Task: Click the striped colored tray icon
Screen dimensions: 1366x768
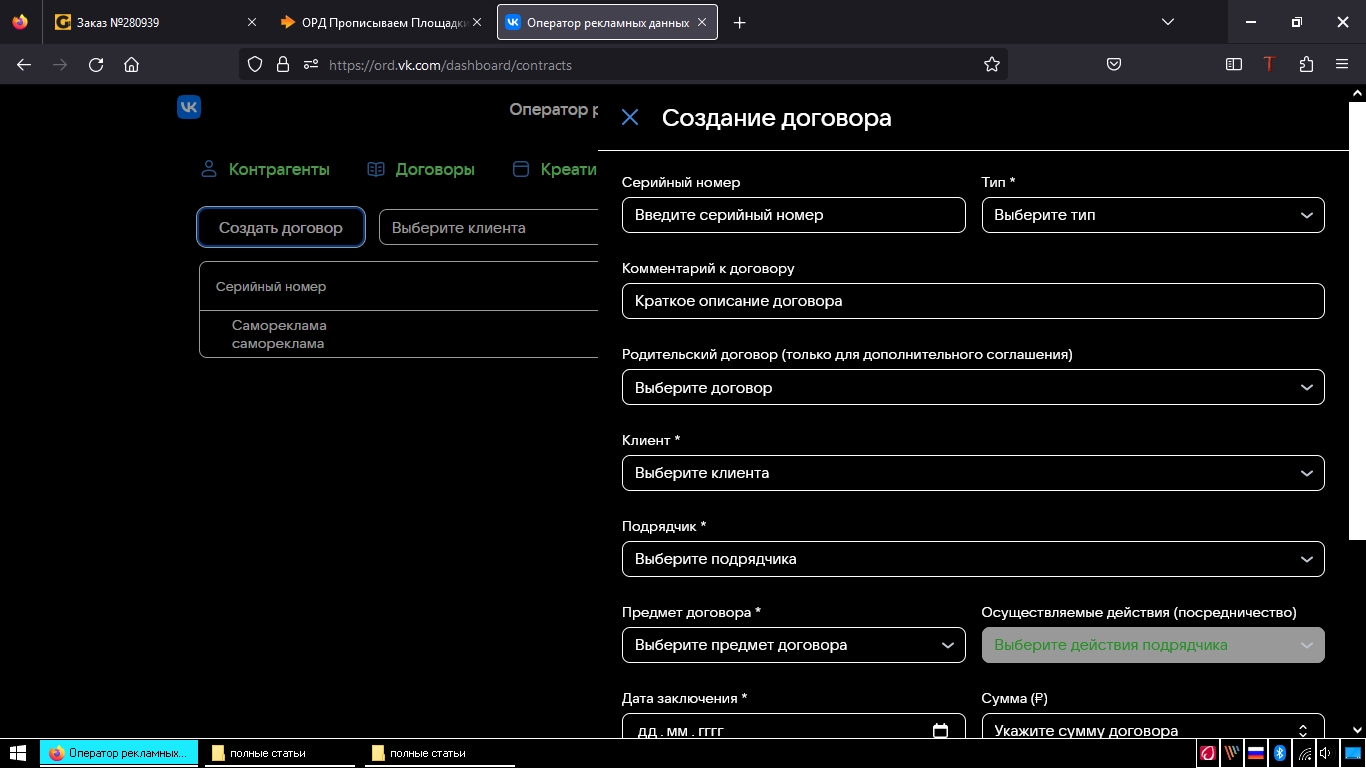Action: [1232, 753]
